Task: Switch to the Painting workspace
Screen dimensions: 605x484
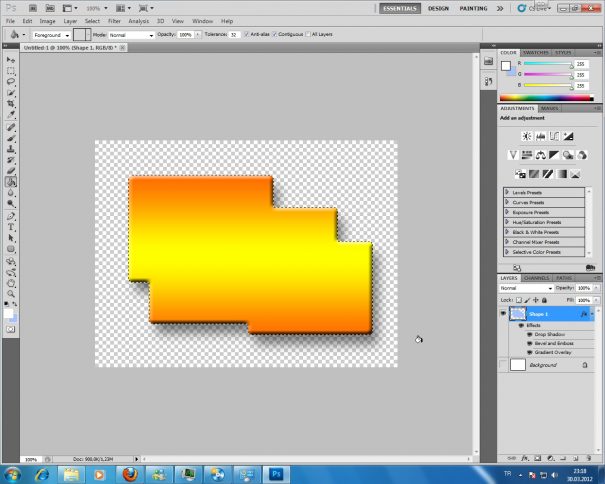Action: pyautogui.click(x=473, y=8)
